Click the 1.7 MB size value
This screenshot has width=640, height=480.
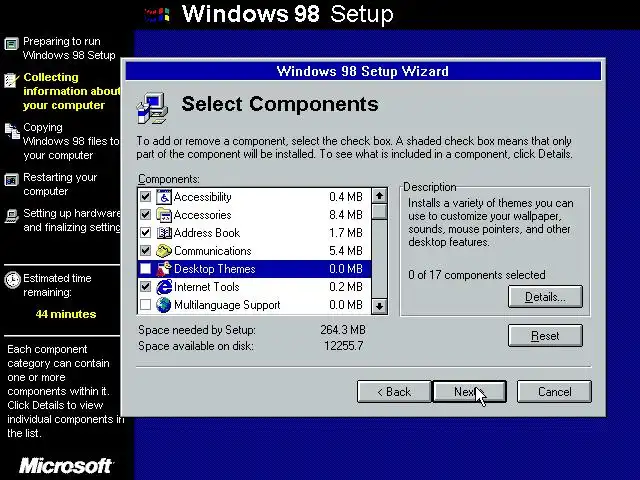(346, 233)
